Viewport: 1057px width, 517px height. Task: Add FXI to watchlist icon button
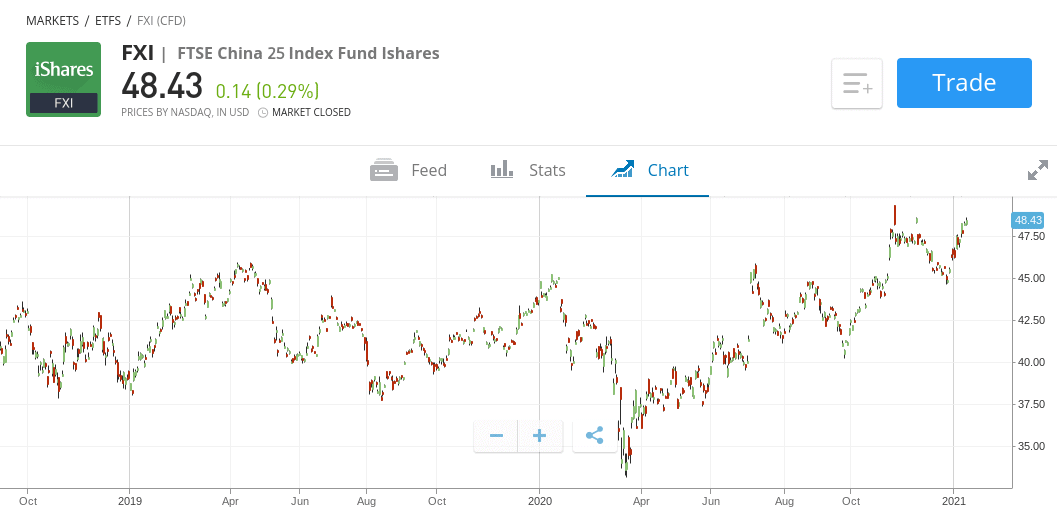pos(857,84)
